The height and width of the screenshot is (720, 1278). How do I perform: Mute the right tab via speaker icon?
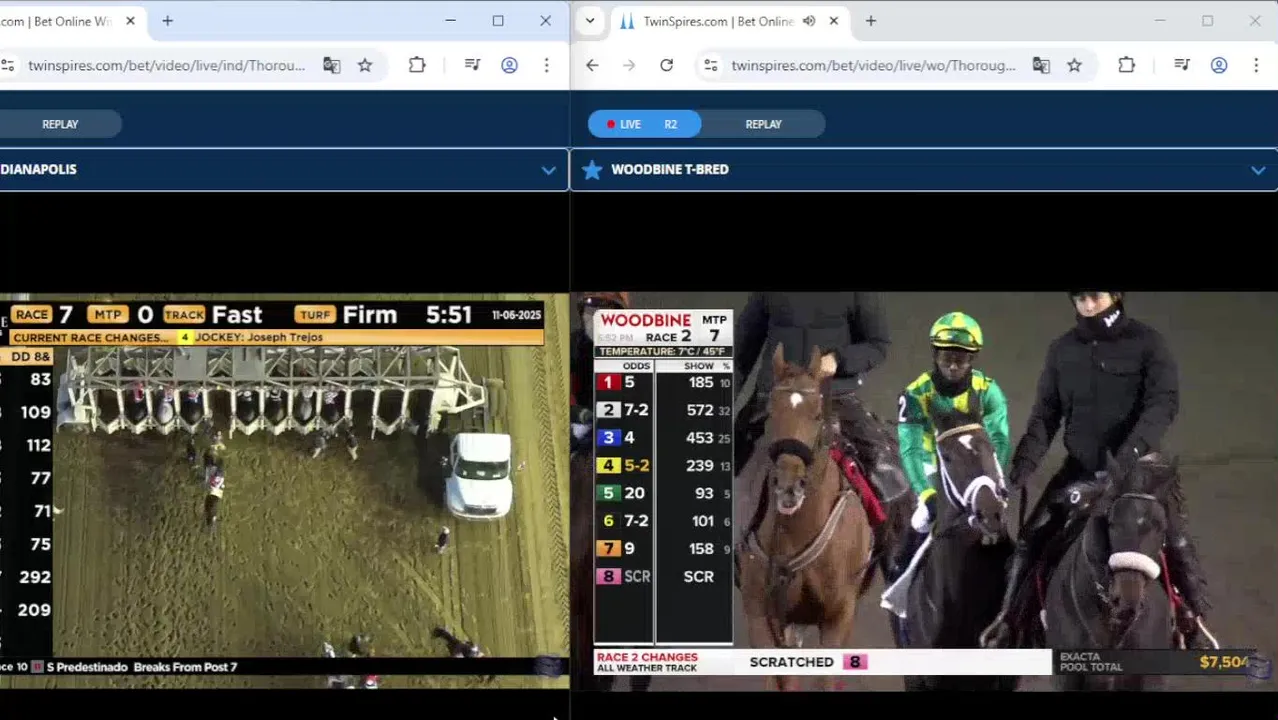[809, 21]
